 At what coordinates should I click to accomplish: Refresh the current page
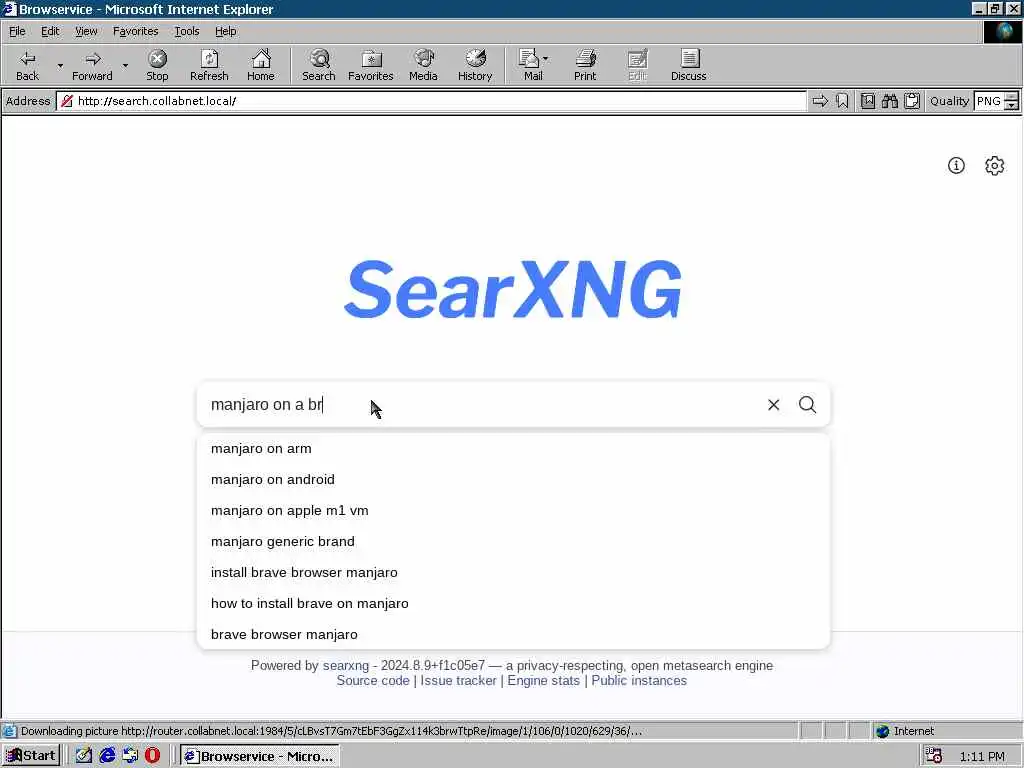209,65
